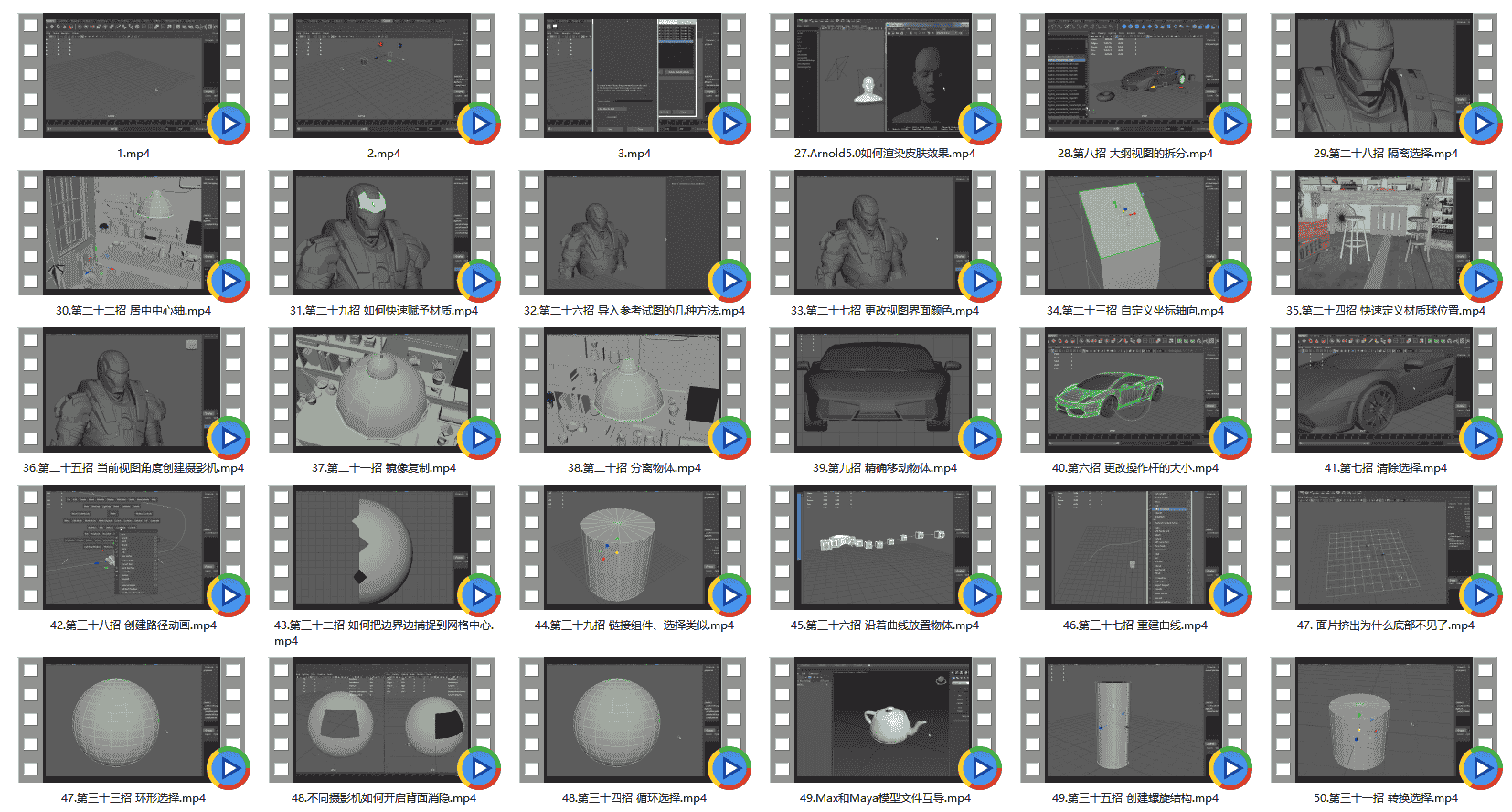Click play badge on 40.第六招 green car video
The image size is (1512, 812).
(1230, 438)
